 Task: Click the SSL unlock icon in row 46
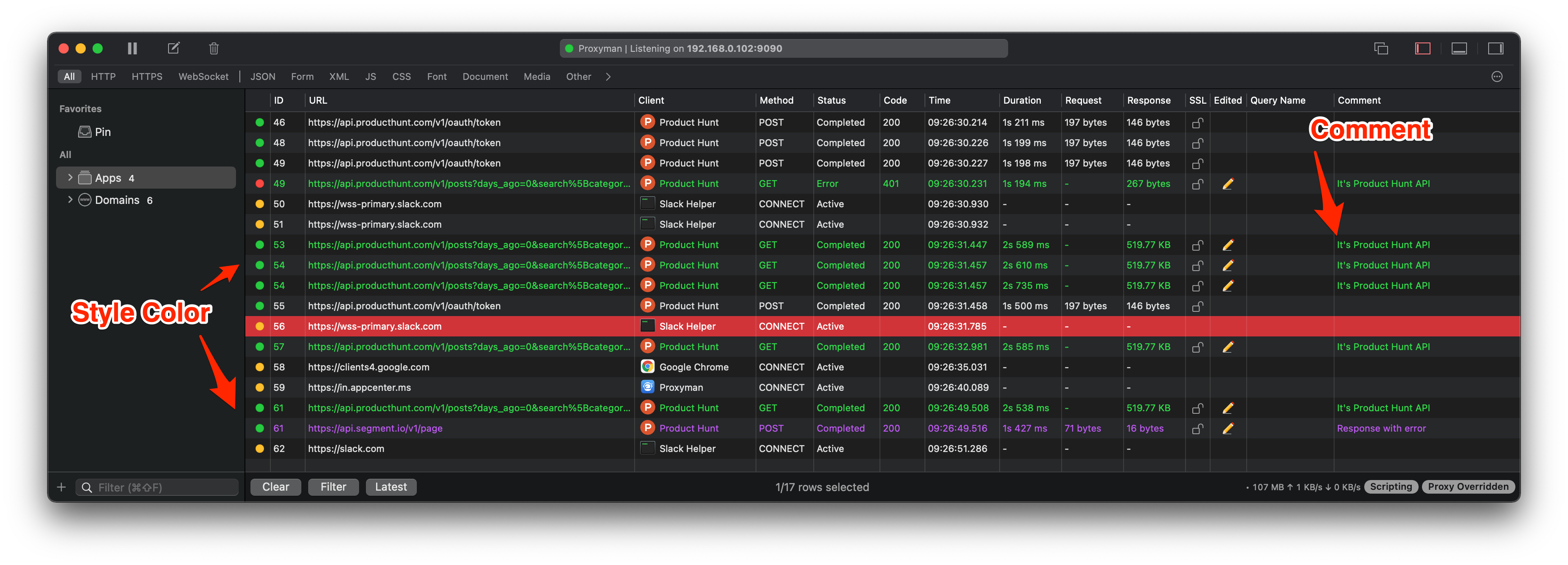tap(1197, 122)
